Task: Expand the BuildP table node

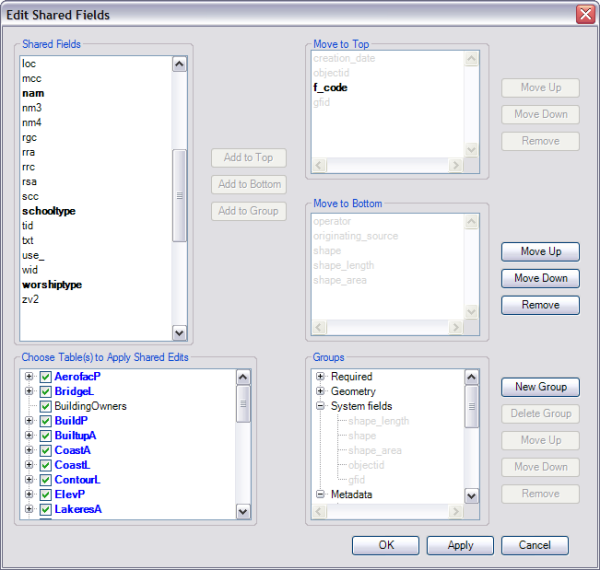Action: (x=29, y=421)
